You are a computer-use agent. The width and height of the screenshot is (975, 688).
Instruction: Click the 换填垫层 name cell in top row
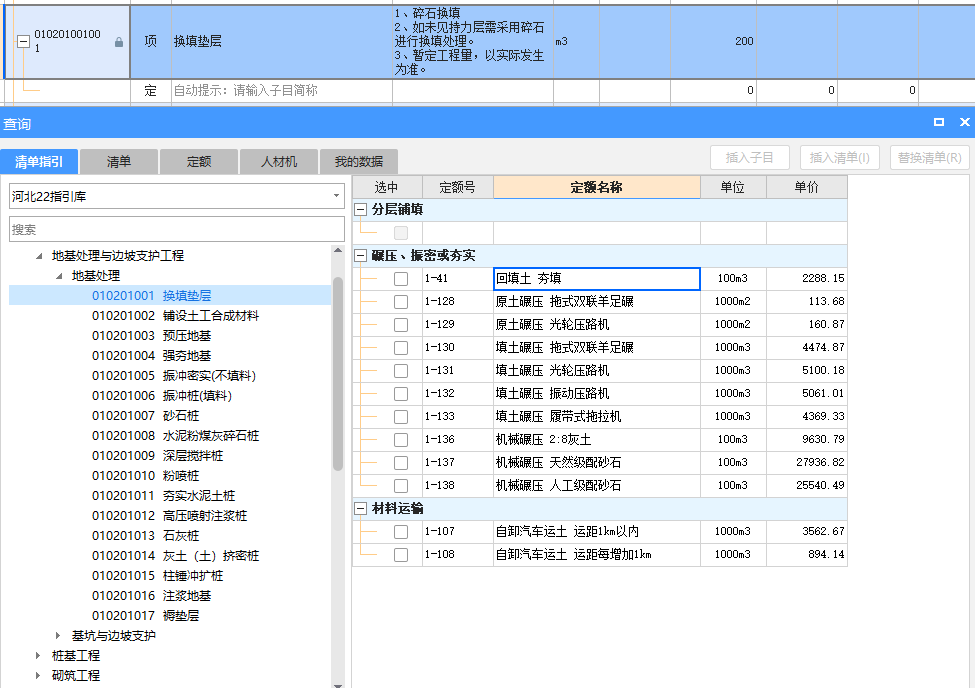tap(282, 42)
